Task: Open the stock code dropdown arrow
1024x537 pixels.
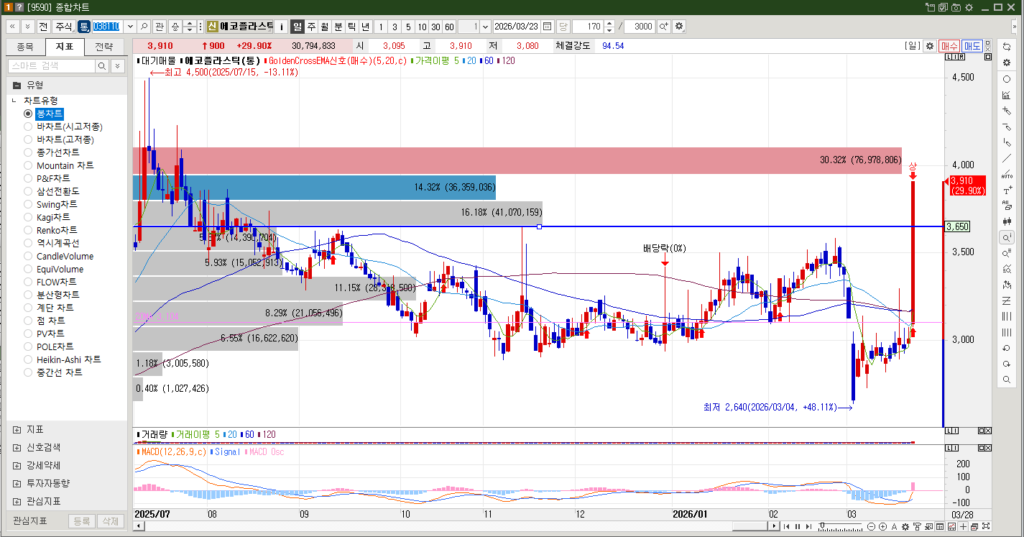Action: [x=128, y=25]
